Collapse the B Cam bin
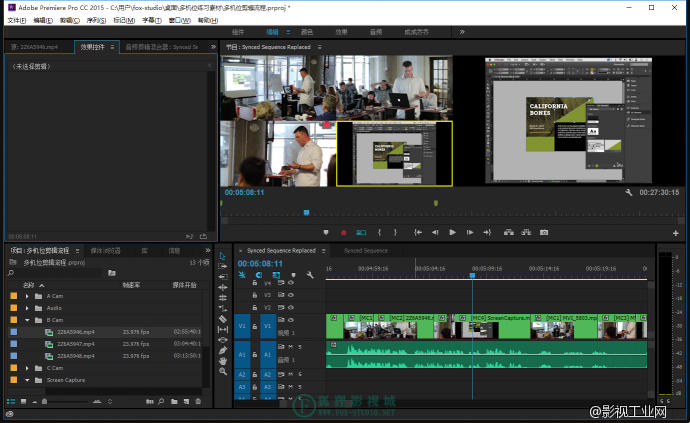Image resolution: width=690 pixels, height=423 pixels. [27, 320]
